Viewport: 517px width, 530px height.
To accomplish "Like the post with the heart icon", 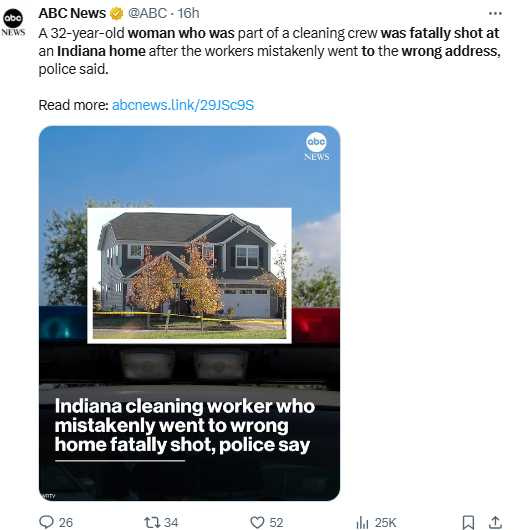I will coord(257,522).
